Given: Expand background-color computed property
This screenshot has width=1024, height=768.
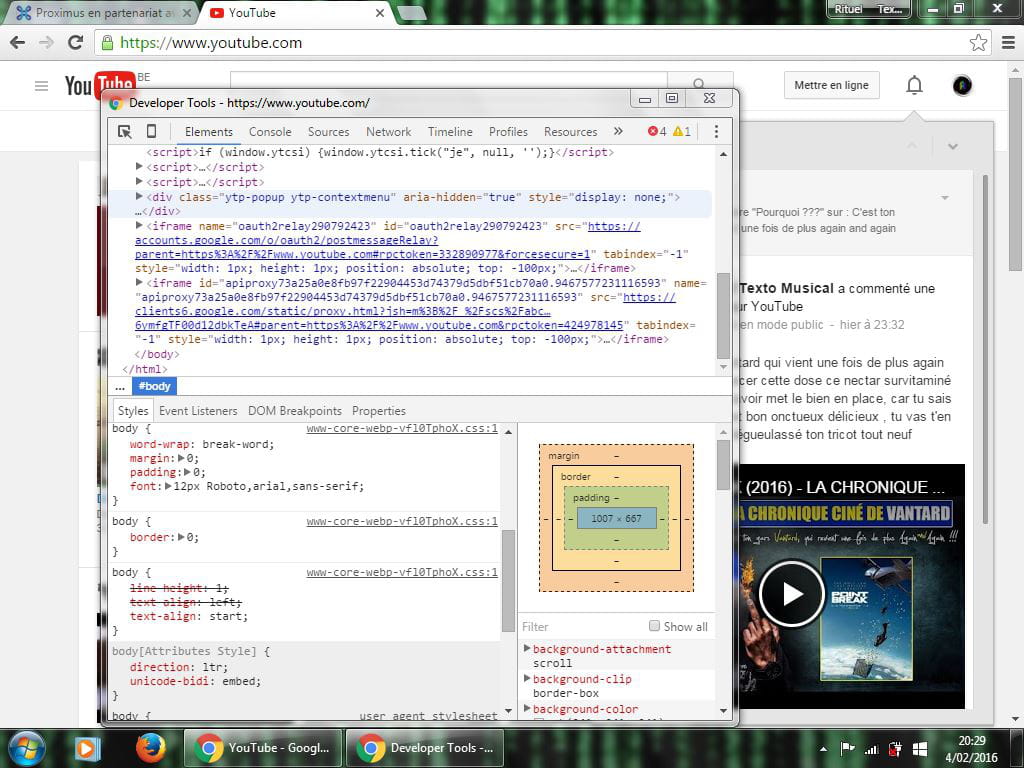Looking at the screenshot, I should pos(527,709).
